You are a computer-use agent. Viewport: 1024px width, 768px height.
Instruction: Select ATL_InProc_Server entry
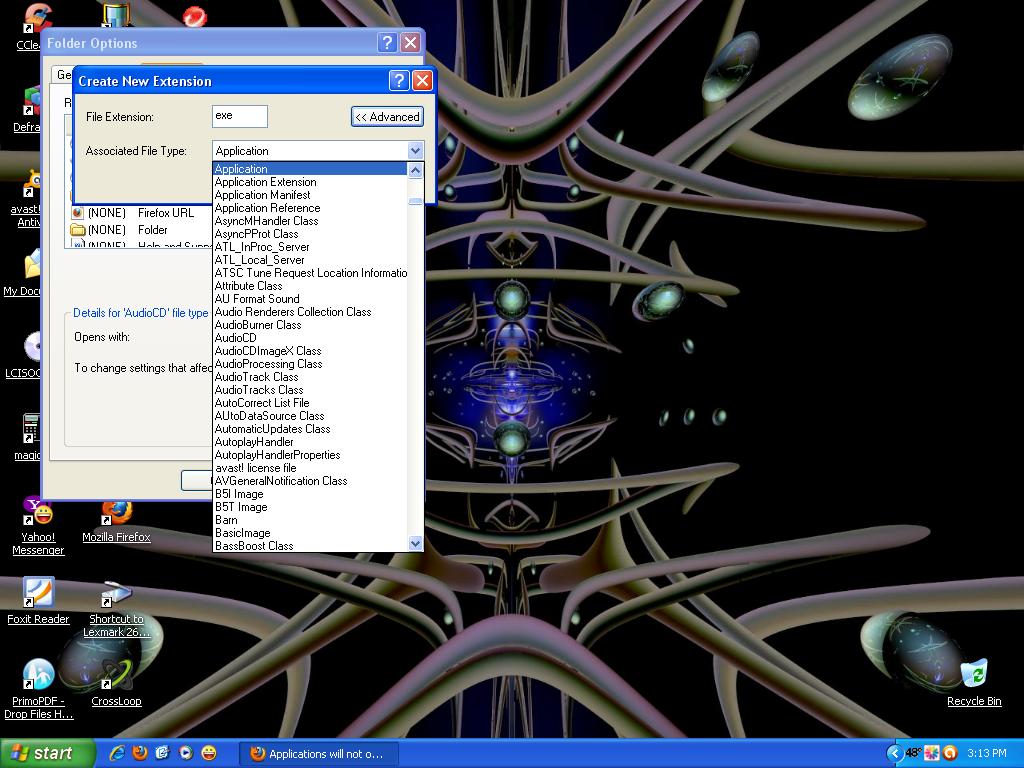point(310,247)
